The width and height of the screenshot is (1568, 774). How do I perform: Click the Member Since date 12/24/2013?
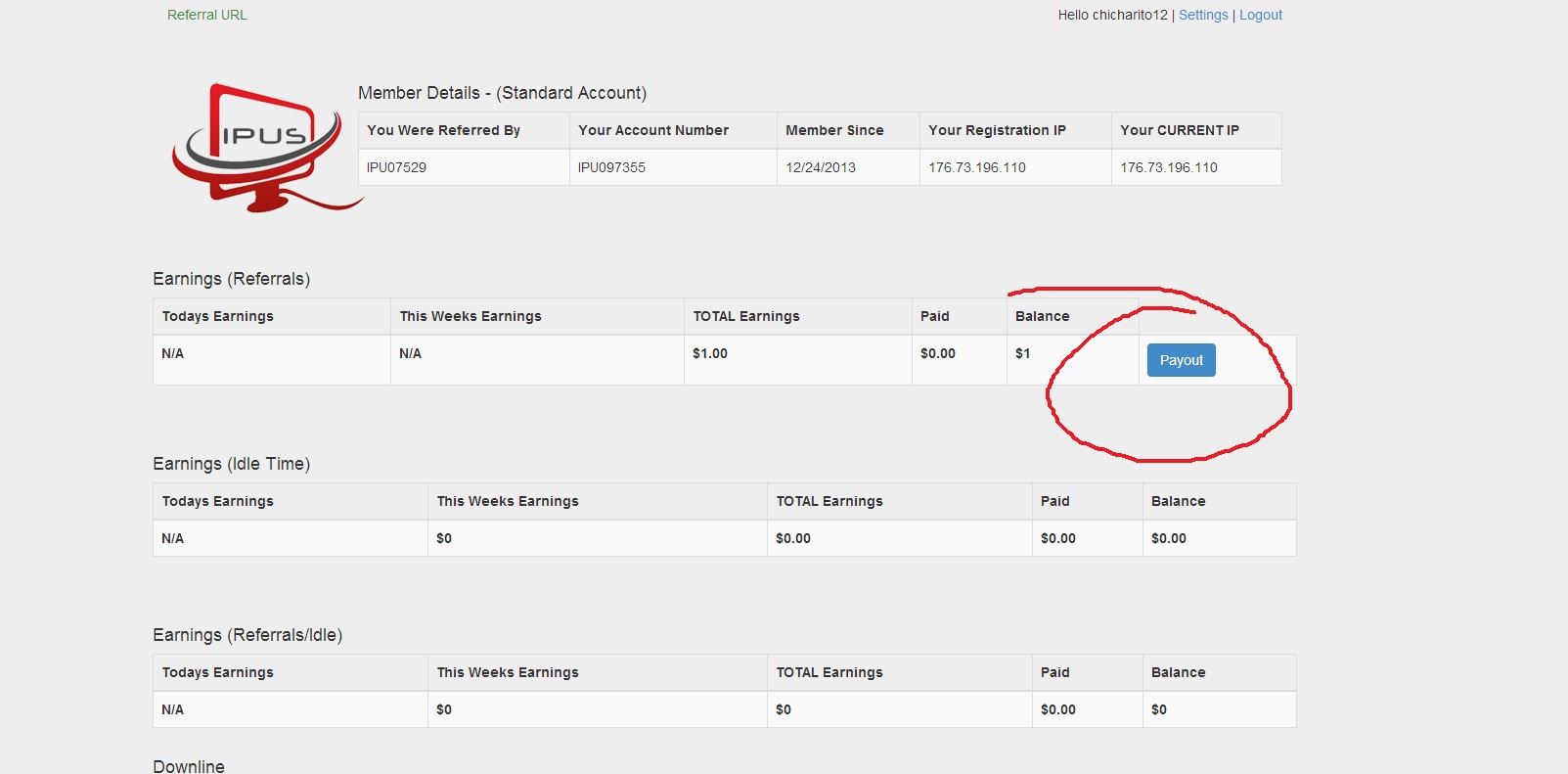click(821, 167)
